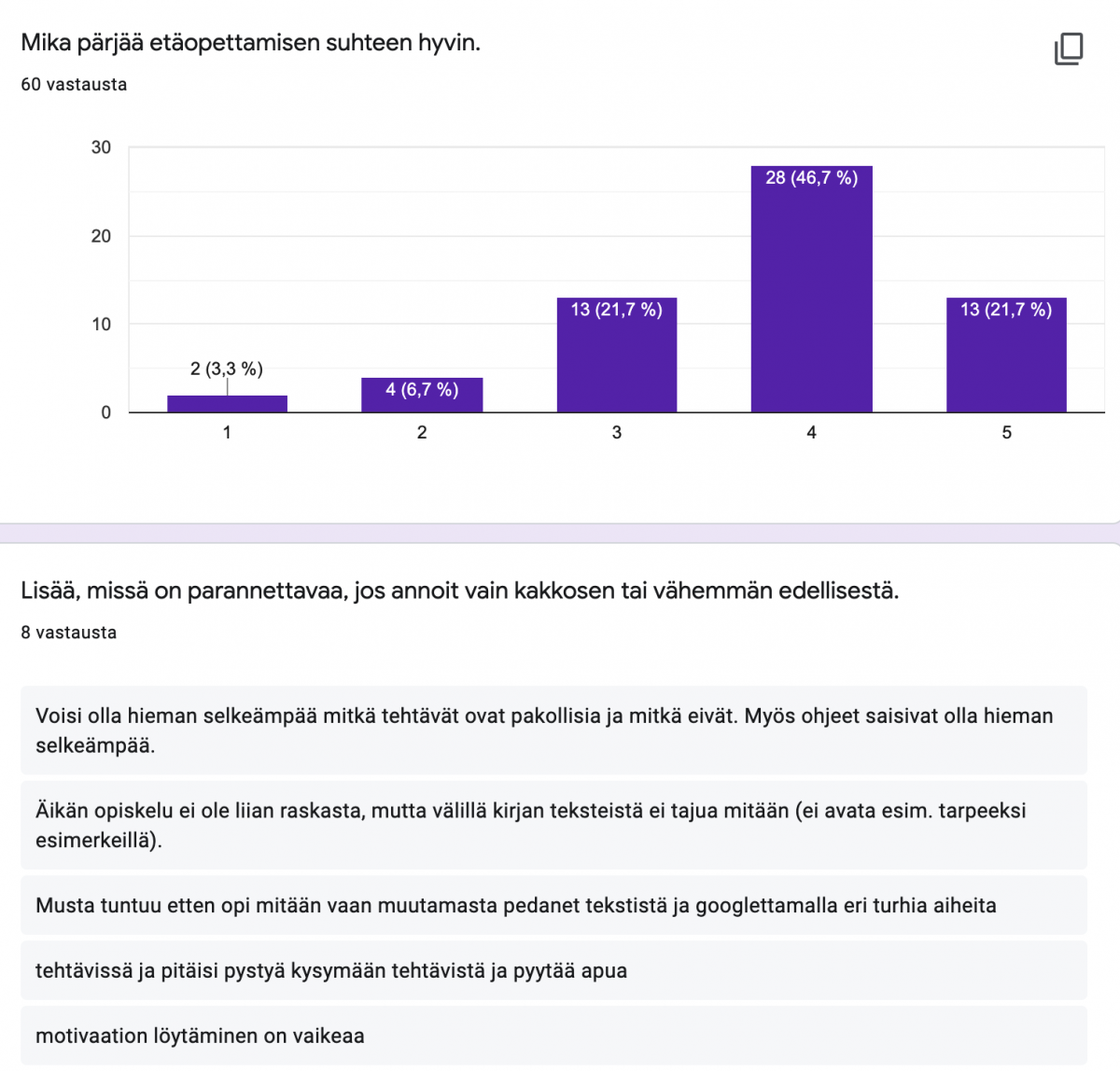Click the response 'tehtävissä ja pitäisi pystyä kysymään'
1120x1071 pixels.
tap(553, 970)
